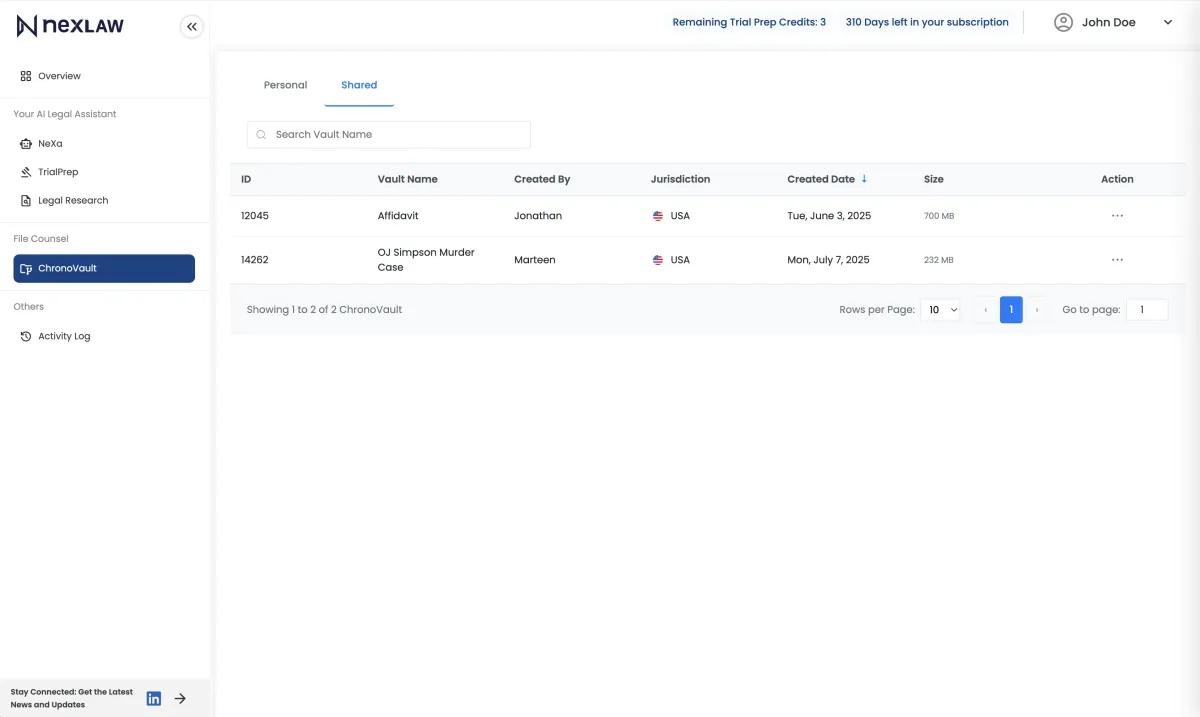The image size is (1200, 717).
Task: Open Rows per Page dropdown
Action: click(x=941, y=310)
